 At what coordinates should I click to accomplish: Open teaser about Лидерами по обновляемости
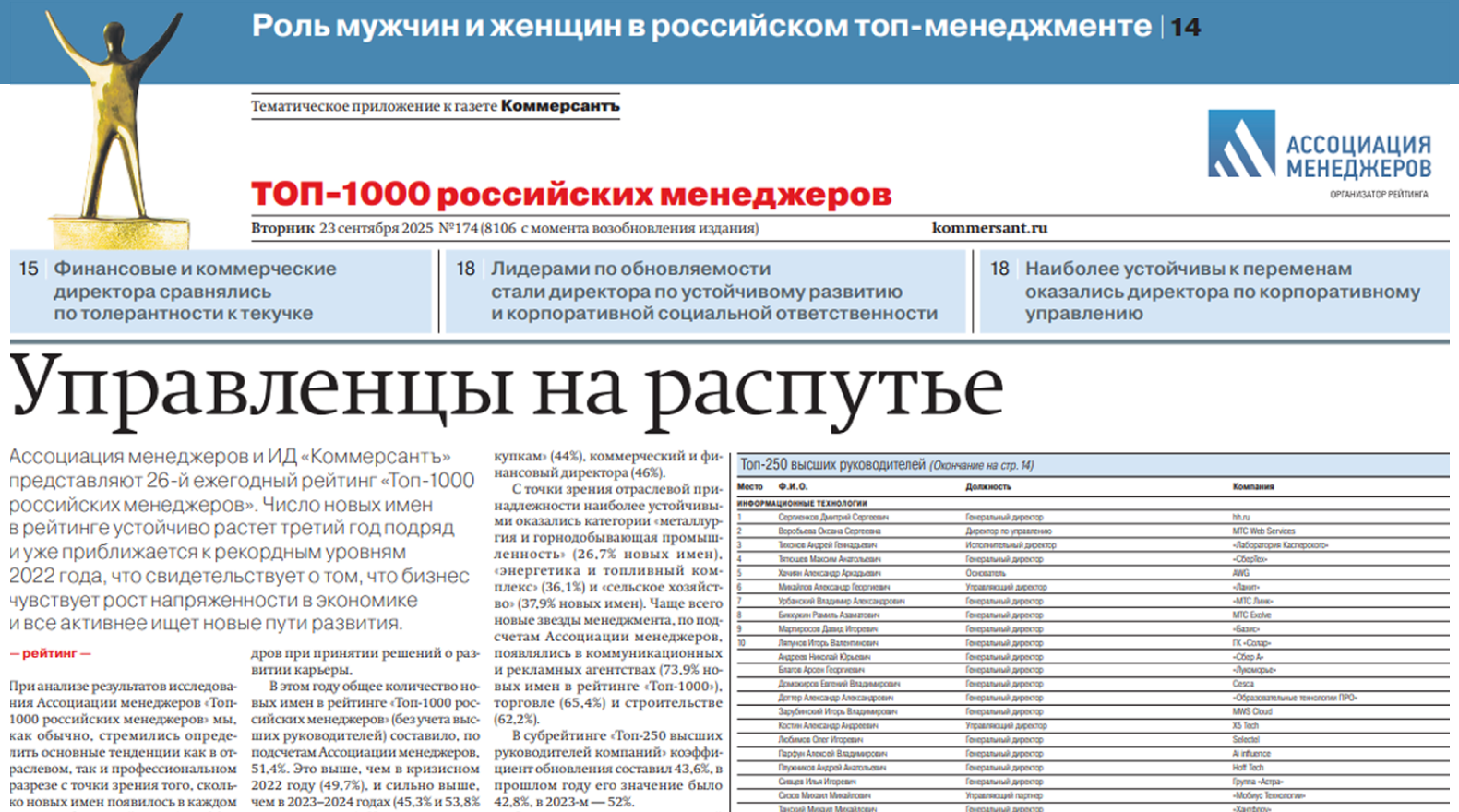click(712, 291)
